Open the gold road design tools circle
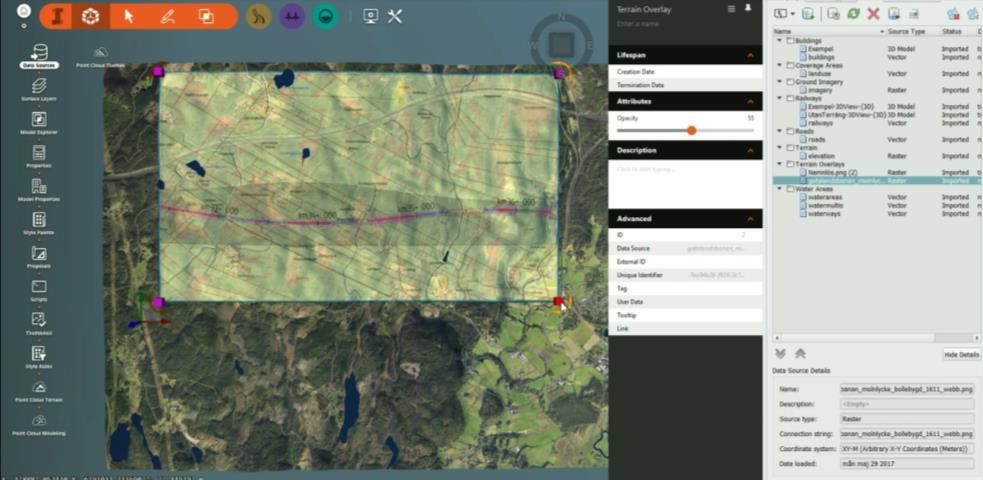Screen dimensions: 983x480 (258, 17)
